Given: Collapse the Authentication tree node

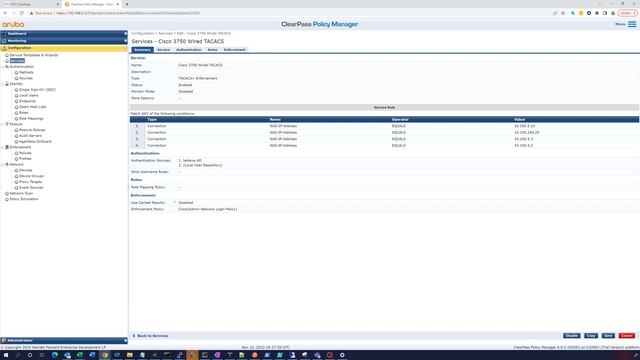Looking at the screenshot, I should click(3, 67).
